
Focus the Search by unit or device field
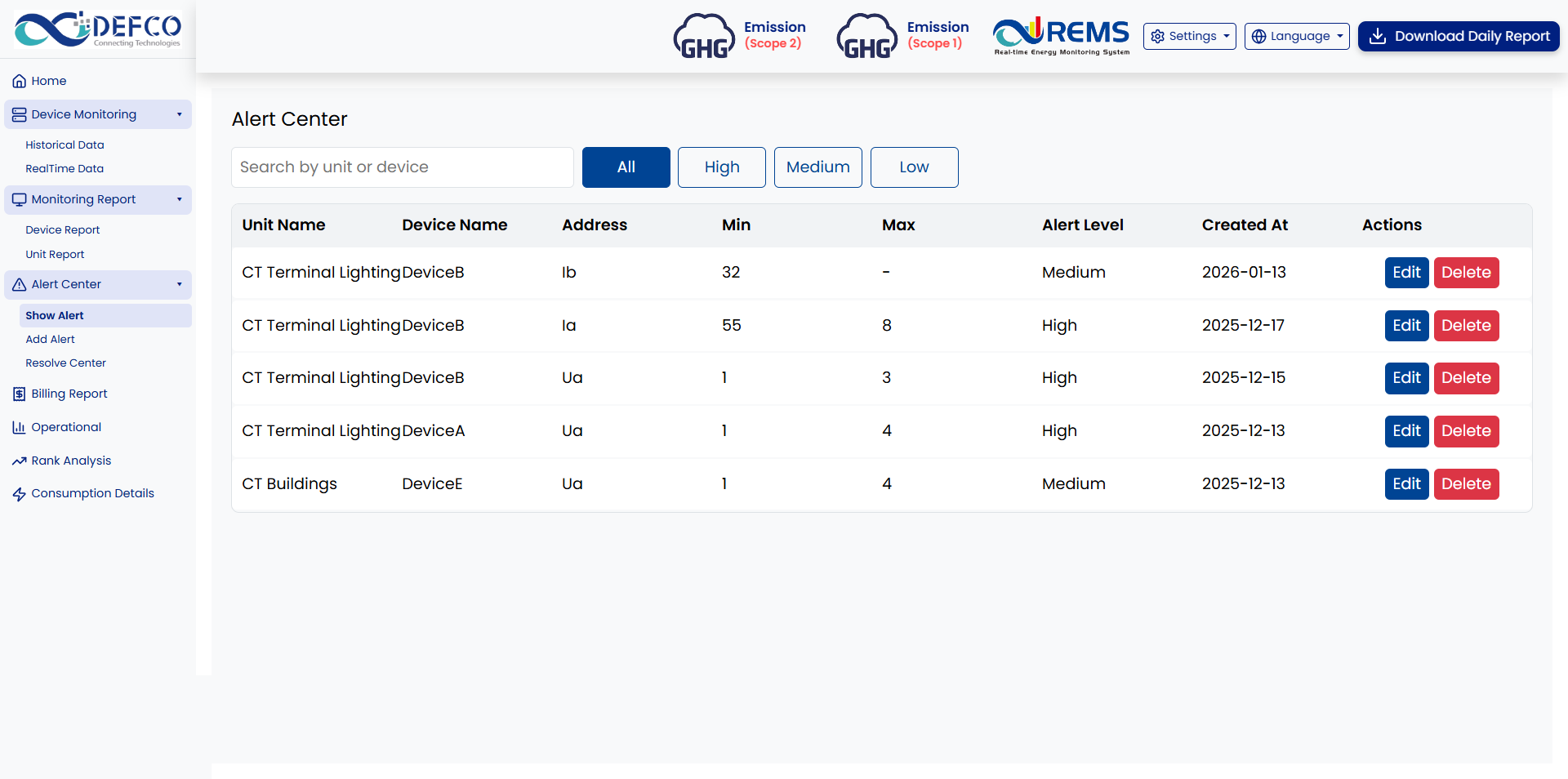pyautogui.click(x=403, y=167)
